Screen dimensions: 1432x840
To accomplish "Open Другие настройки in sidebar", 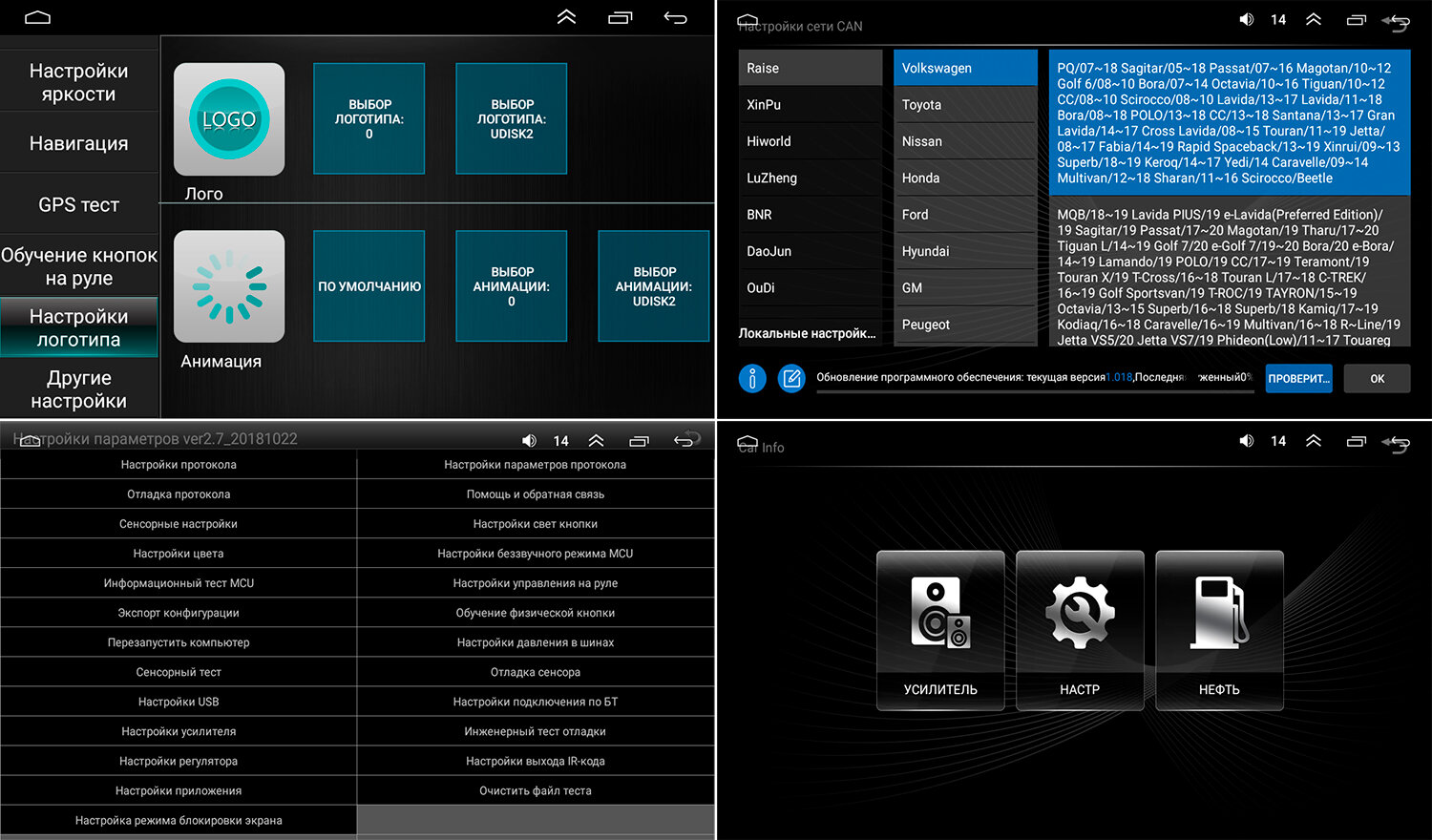I will click(79, 389).
